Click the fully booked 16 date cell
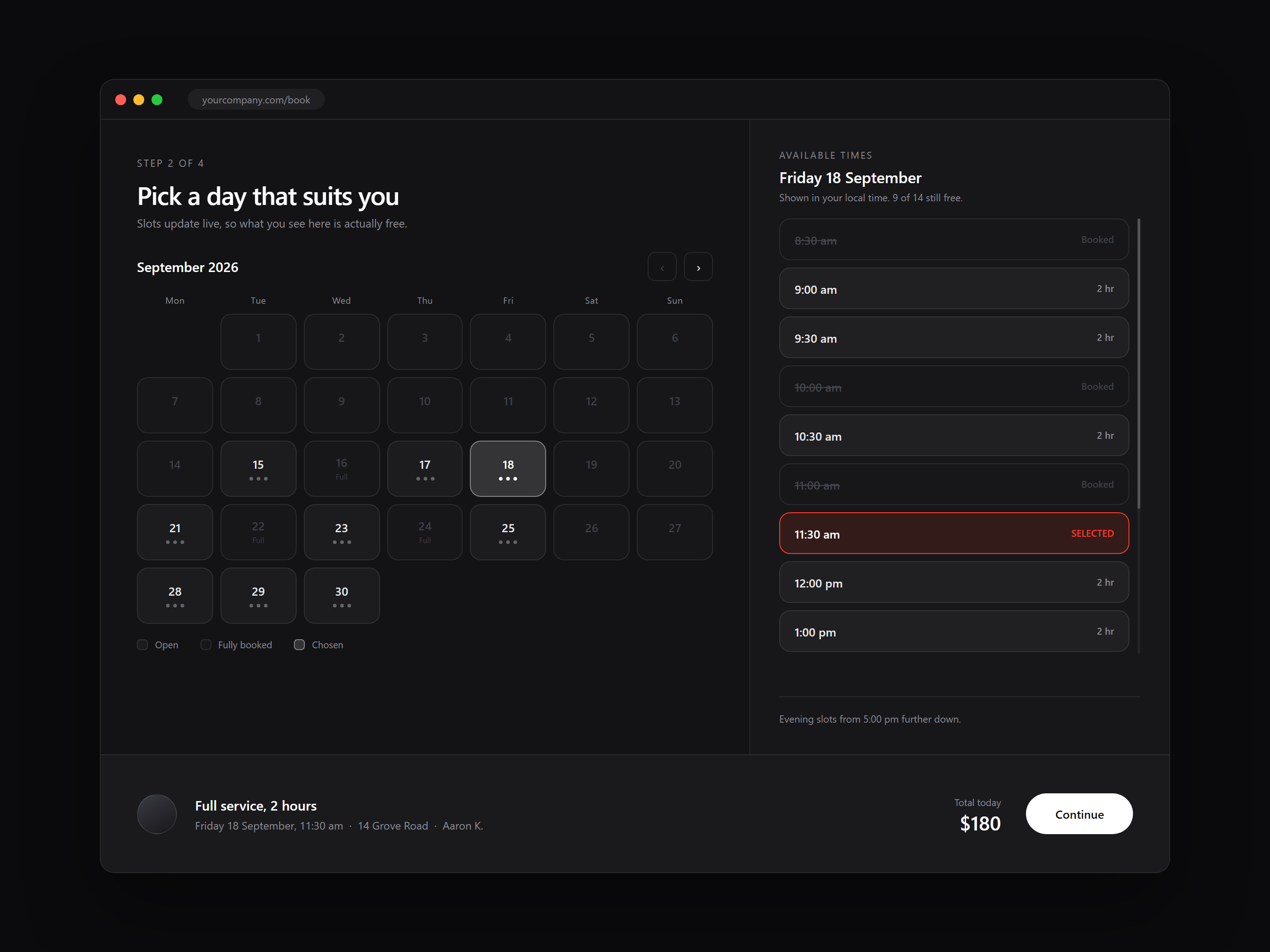Image resolution: width=1270 pixels, height=952 pixels. (x=342, y=469)
